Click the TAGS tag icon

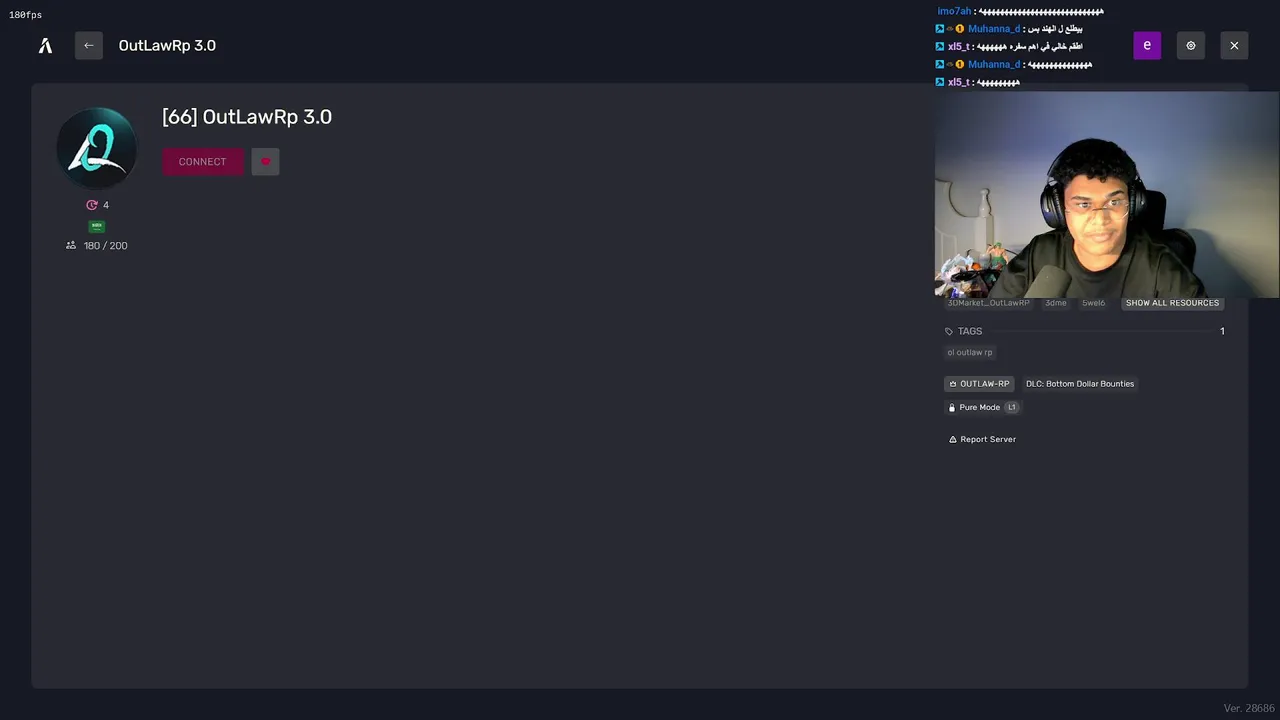[949, 331]
